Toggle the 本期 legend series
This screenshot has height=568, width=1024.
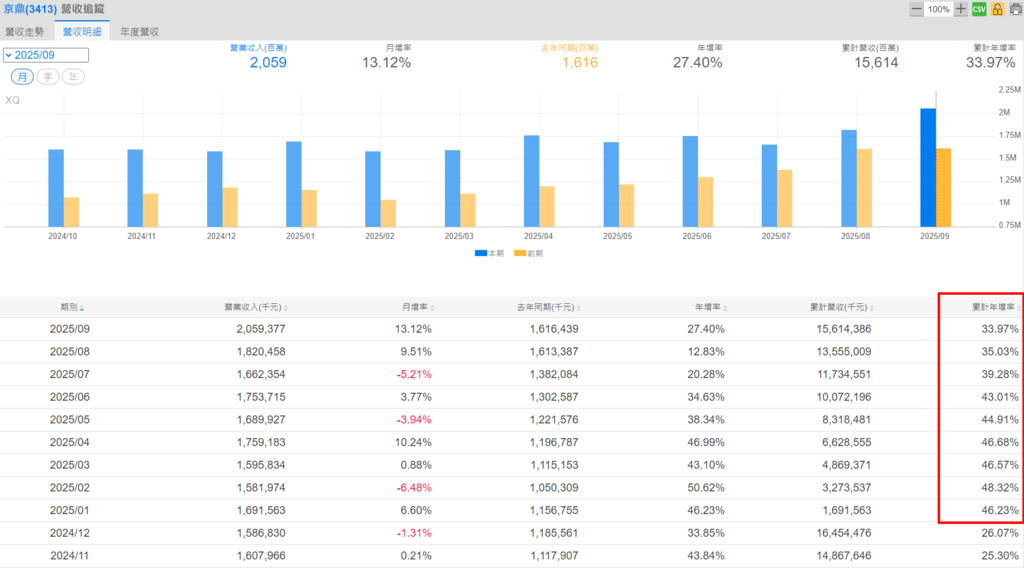pyautogui.click(x=489, y=253)
